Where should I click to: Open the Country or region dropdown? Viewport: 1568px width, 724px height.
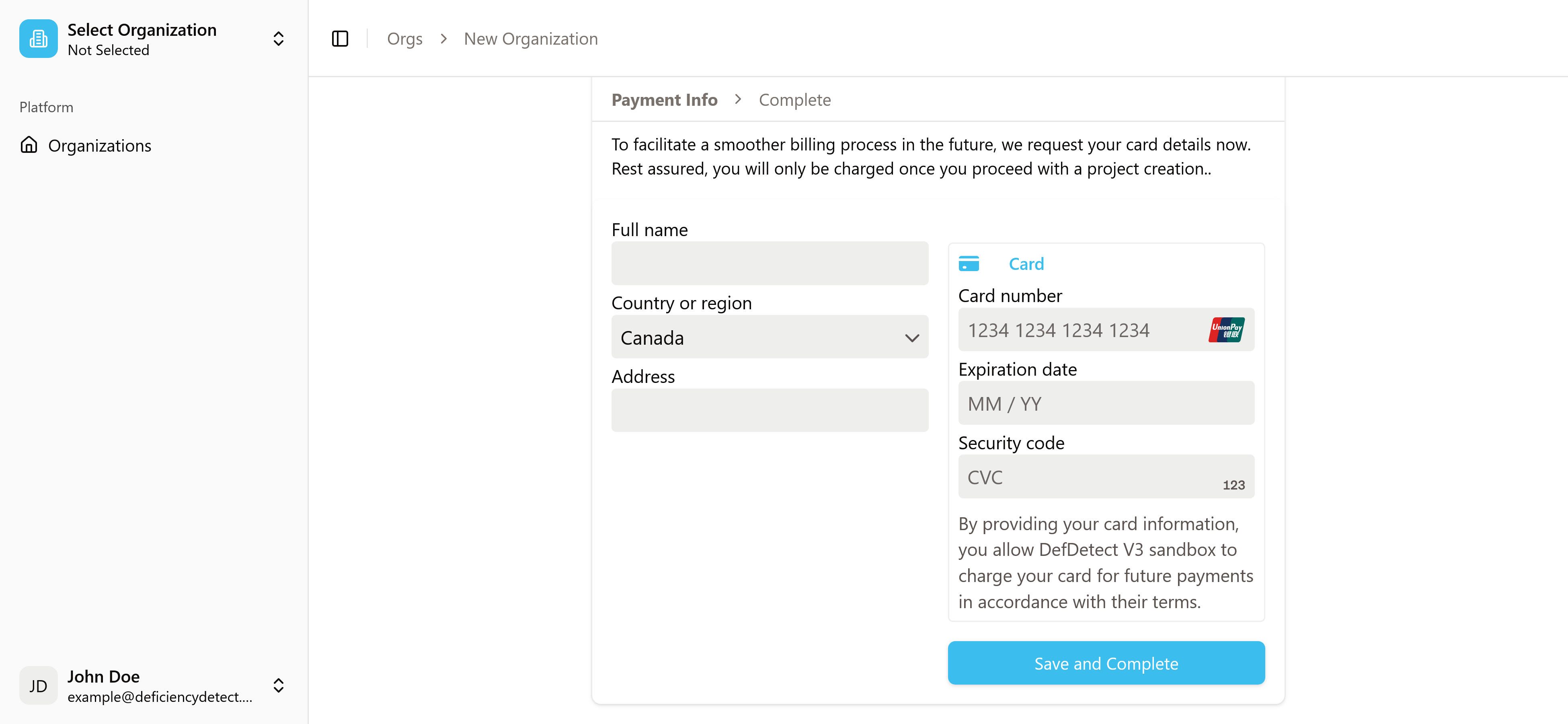[x=770, y=337]
